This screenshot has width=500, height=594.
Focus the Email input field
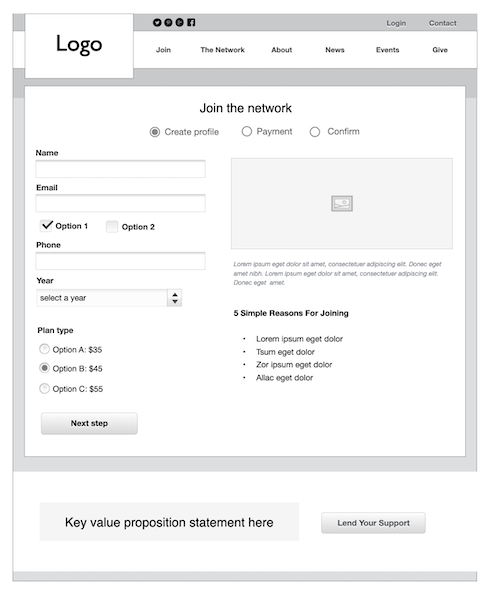tap(120, 203)
